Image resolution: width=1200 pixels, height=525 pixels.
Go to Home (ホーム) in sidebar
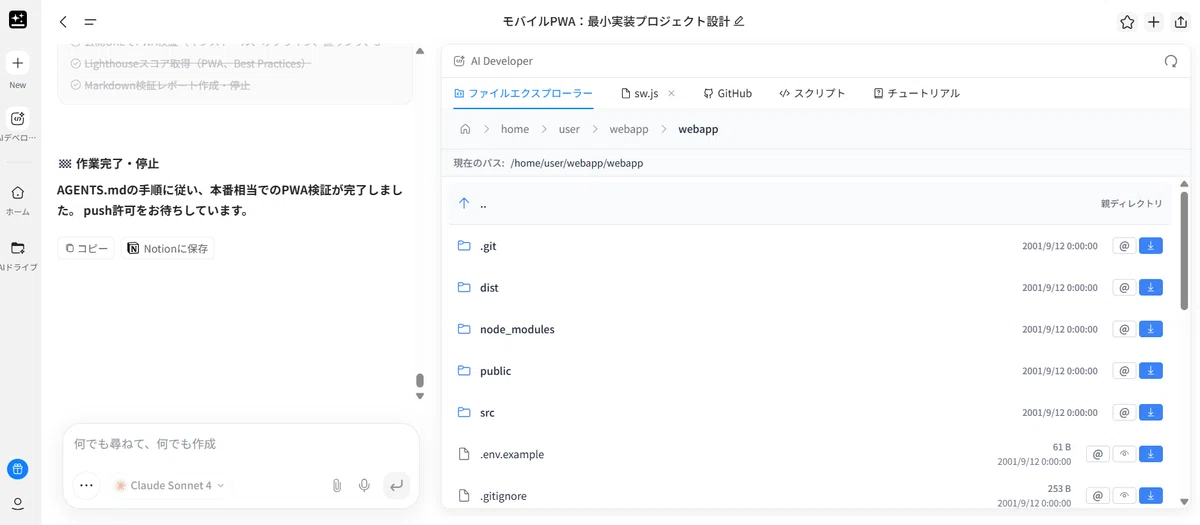click(18, 193)
